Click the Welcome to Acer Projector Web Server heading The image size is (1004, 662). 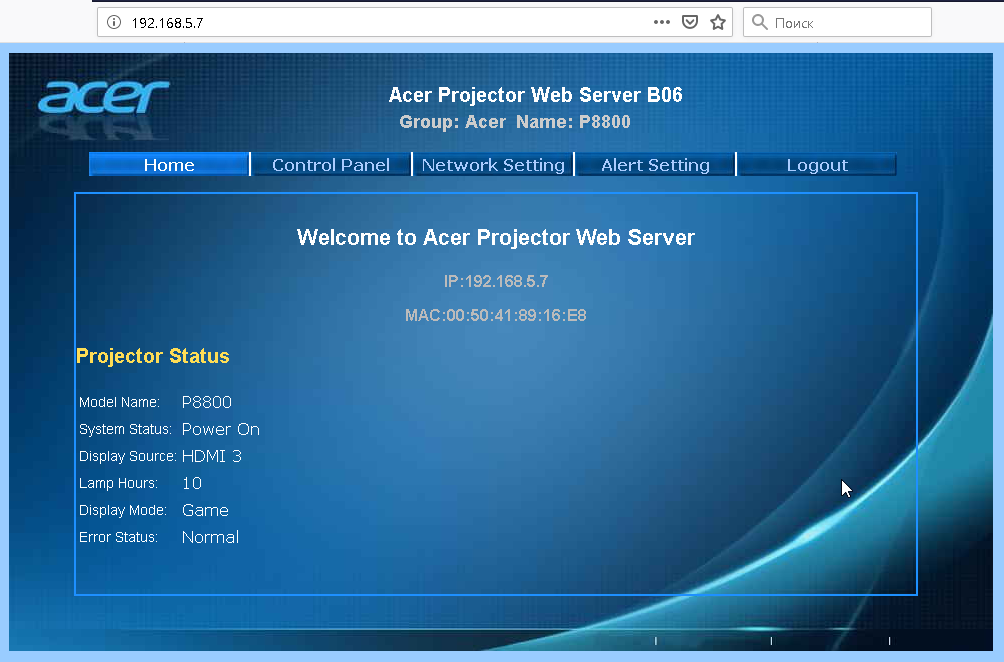(x=496, y=238)
